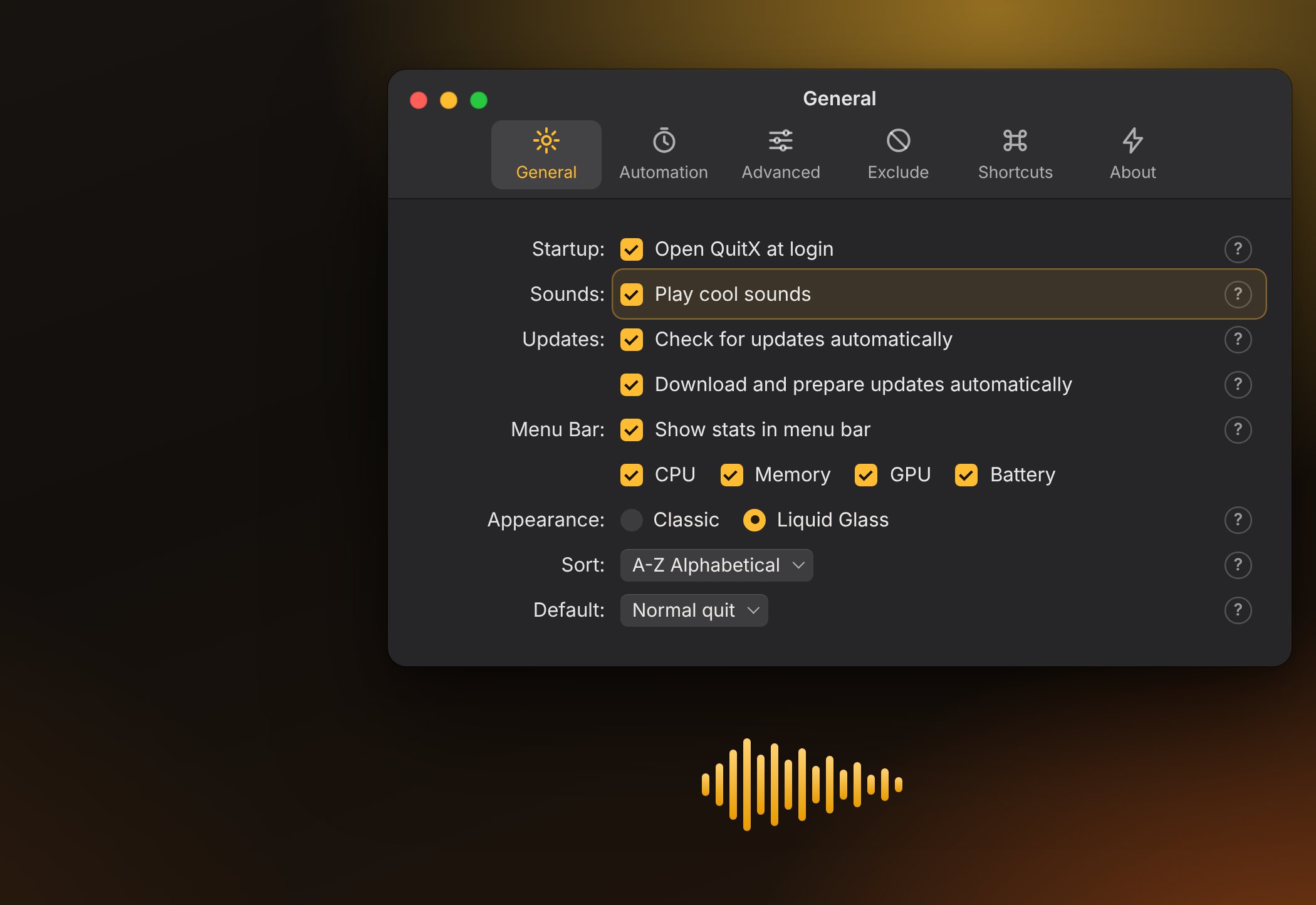Open the Normal quit default dropdown
Screen dimensions: 1316x905
[694, 610]
